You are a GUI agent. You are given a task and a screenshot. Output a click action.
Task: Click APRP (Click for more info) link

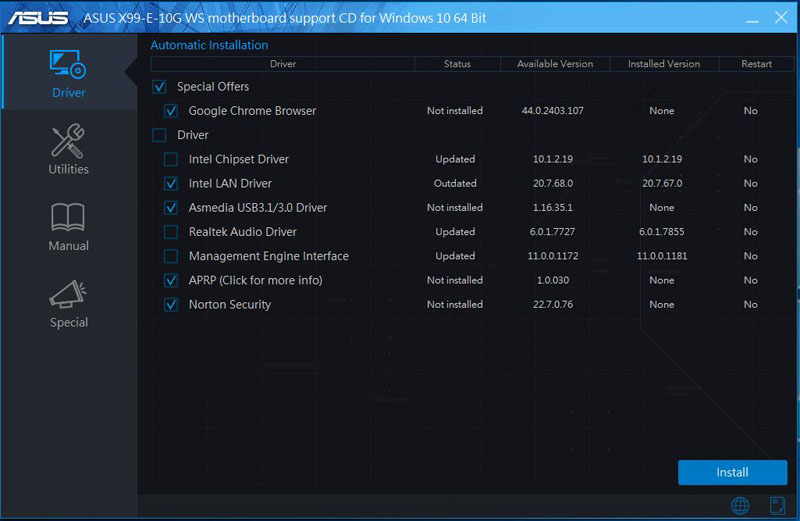click(x=255, y=280)
